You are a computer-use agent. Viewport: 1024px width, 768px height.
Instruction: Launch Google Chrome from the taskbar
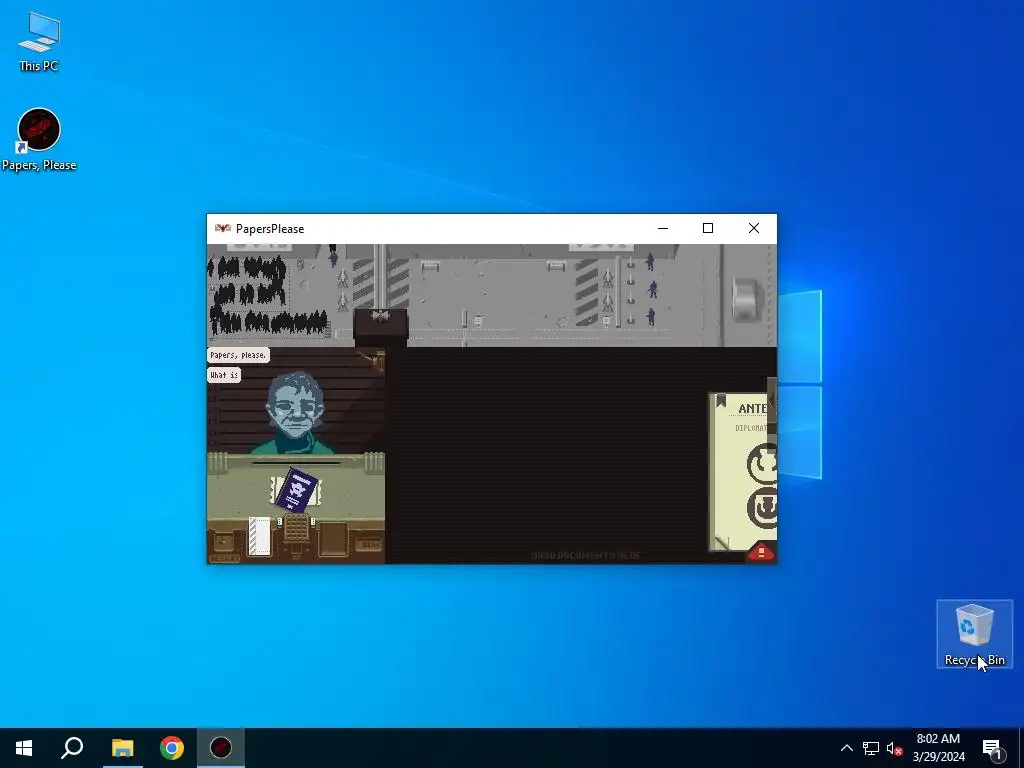(x=172, y=748)
